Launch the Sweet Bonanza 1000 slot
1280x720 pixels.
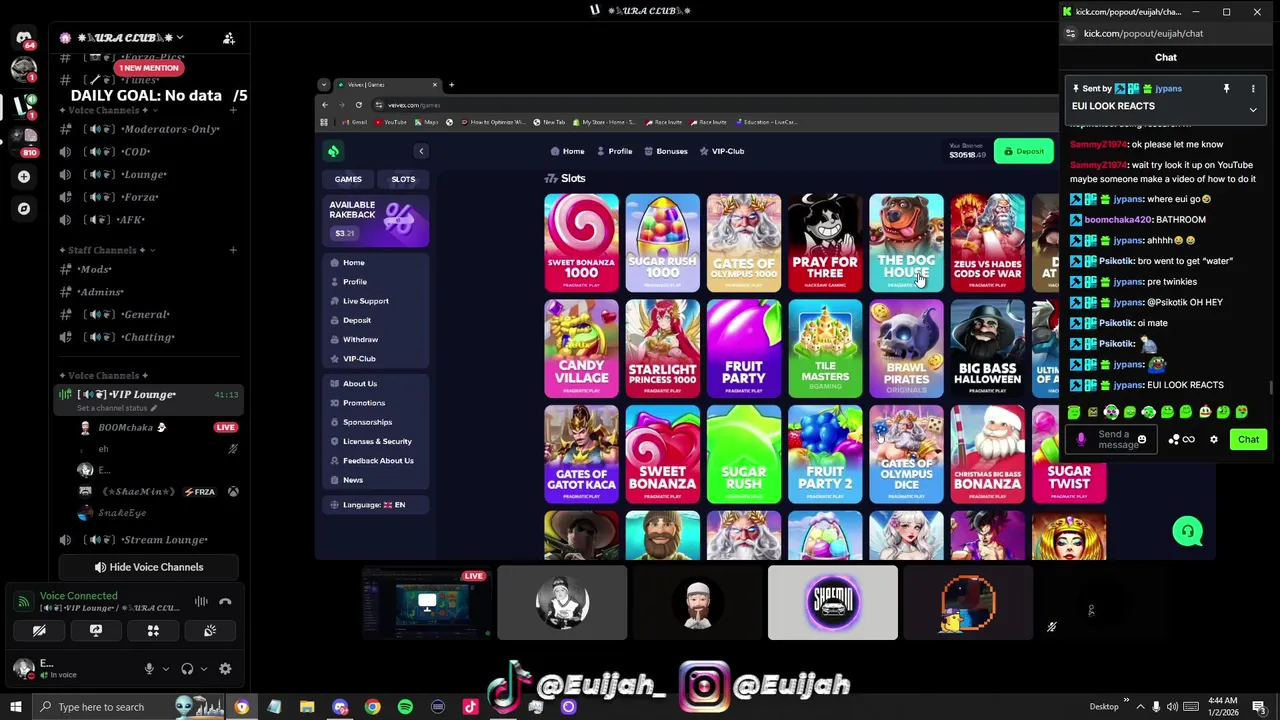(x=581, y=242)
